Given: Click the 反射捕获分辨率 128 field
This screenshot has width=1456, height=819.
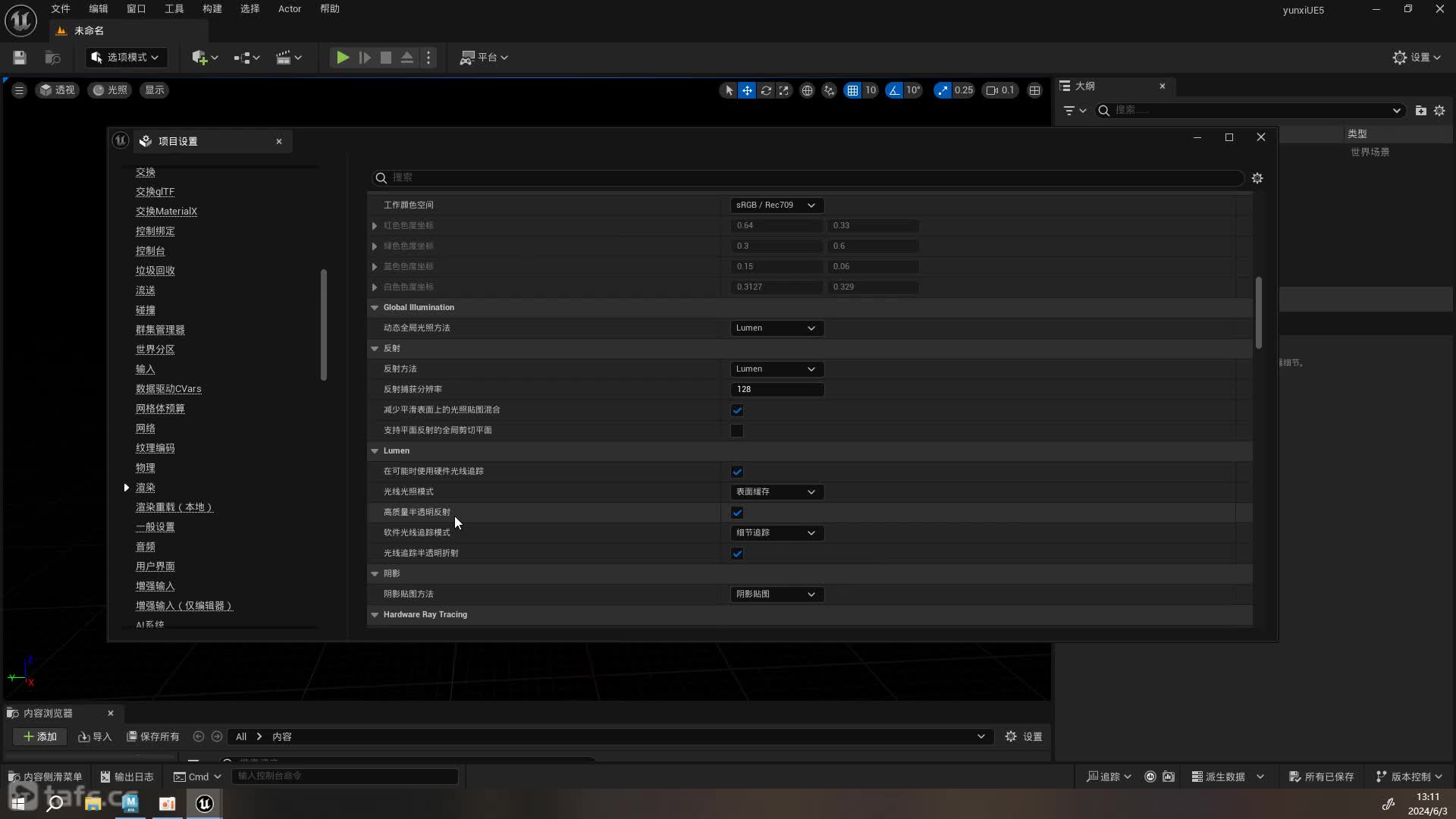Looking at the screenshot, I should (777, 390).
